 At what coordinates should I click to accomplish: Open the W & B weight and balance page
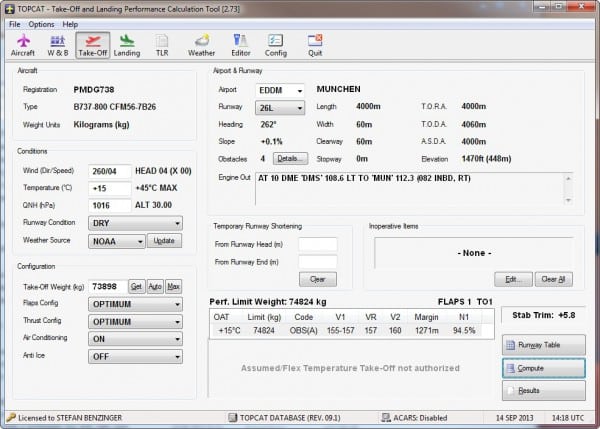click(x=57, y=44)
